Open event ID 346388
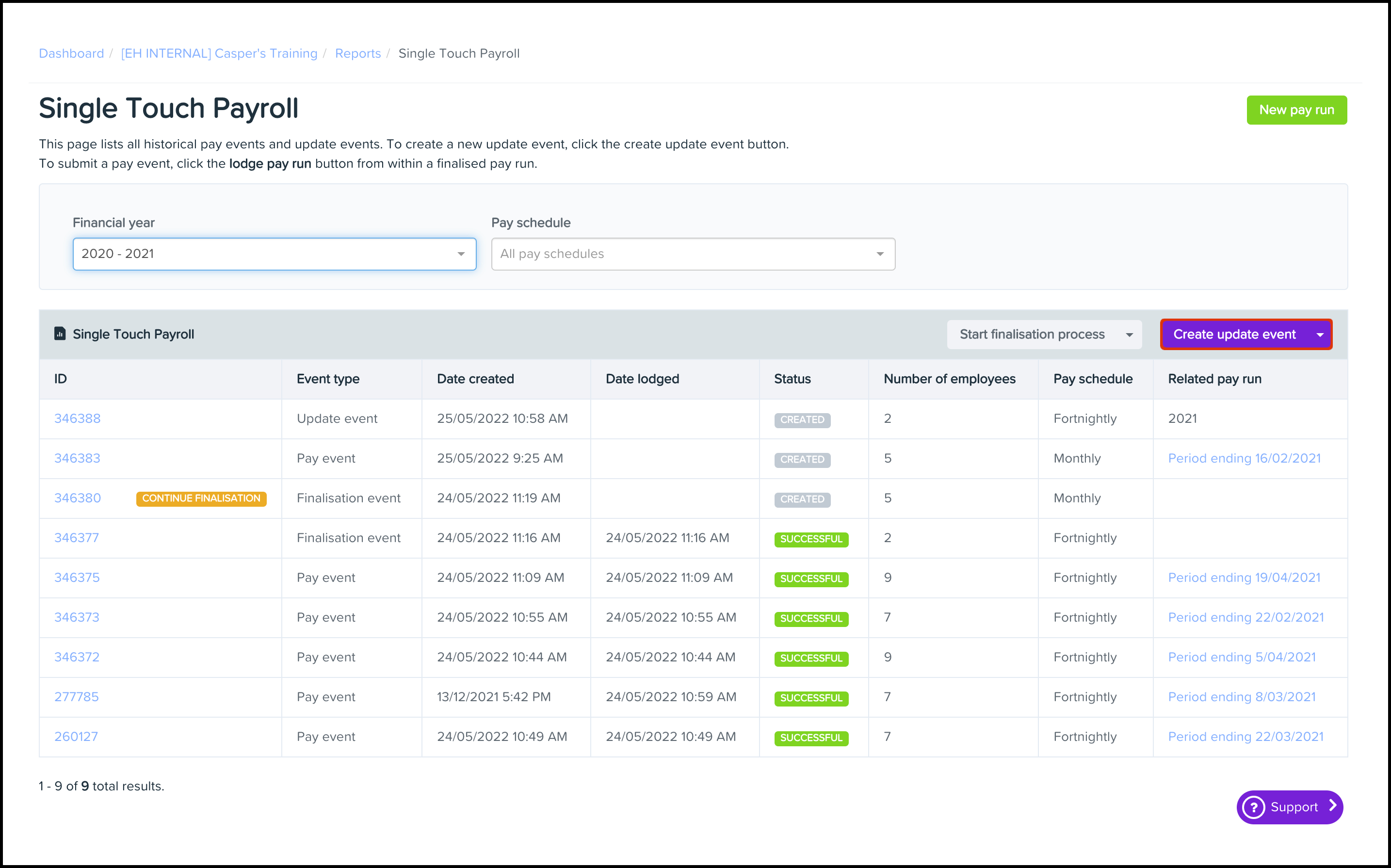The image size is (1391, 868). coord(77,418)
